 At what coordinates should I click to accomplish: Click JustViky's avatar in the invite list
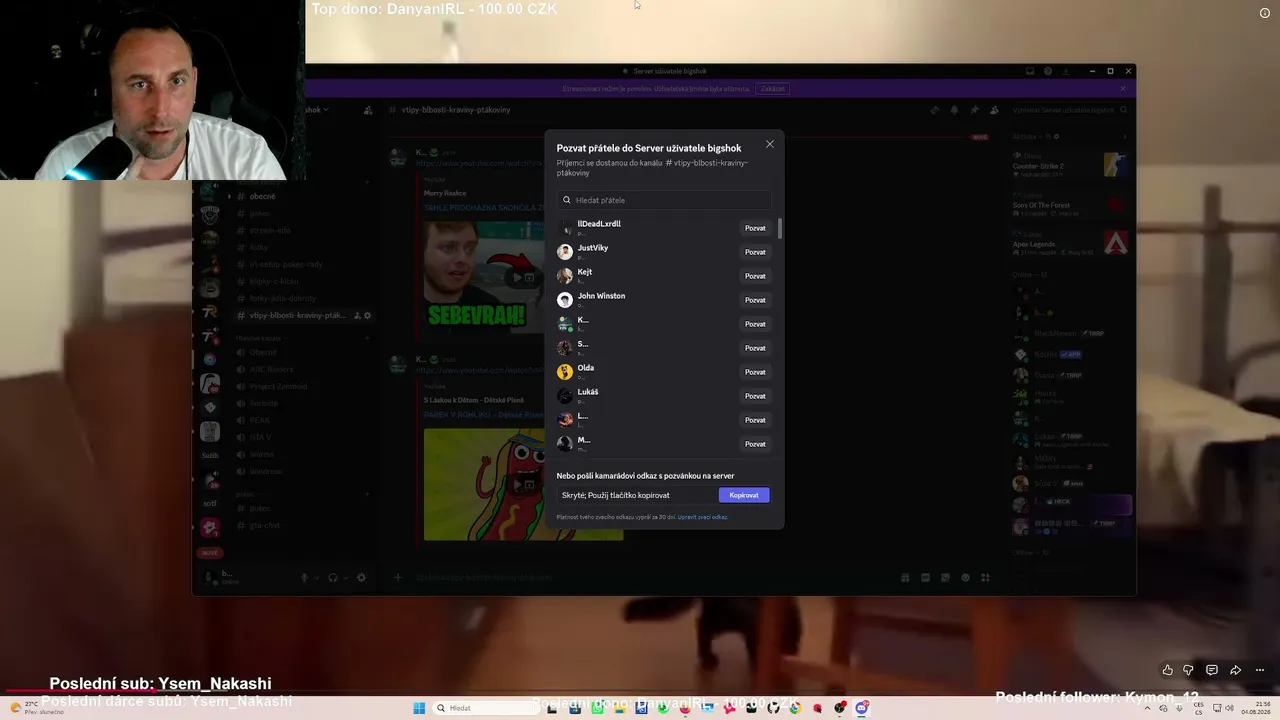(565, 252)
